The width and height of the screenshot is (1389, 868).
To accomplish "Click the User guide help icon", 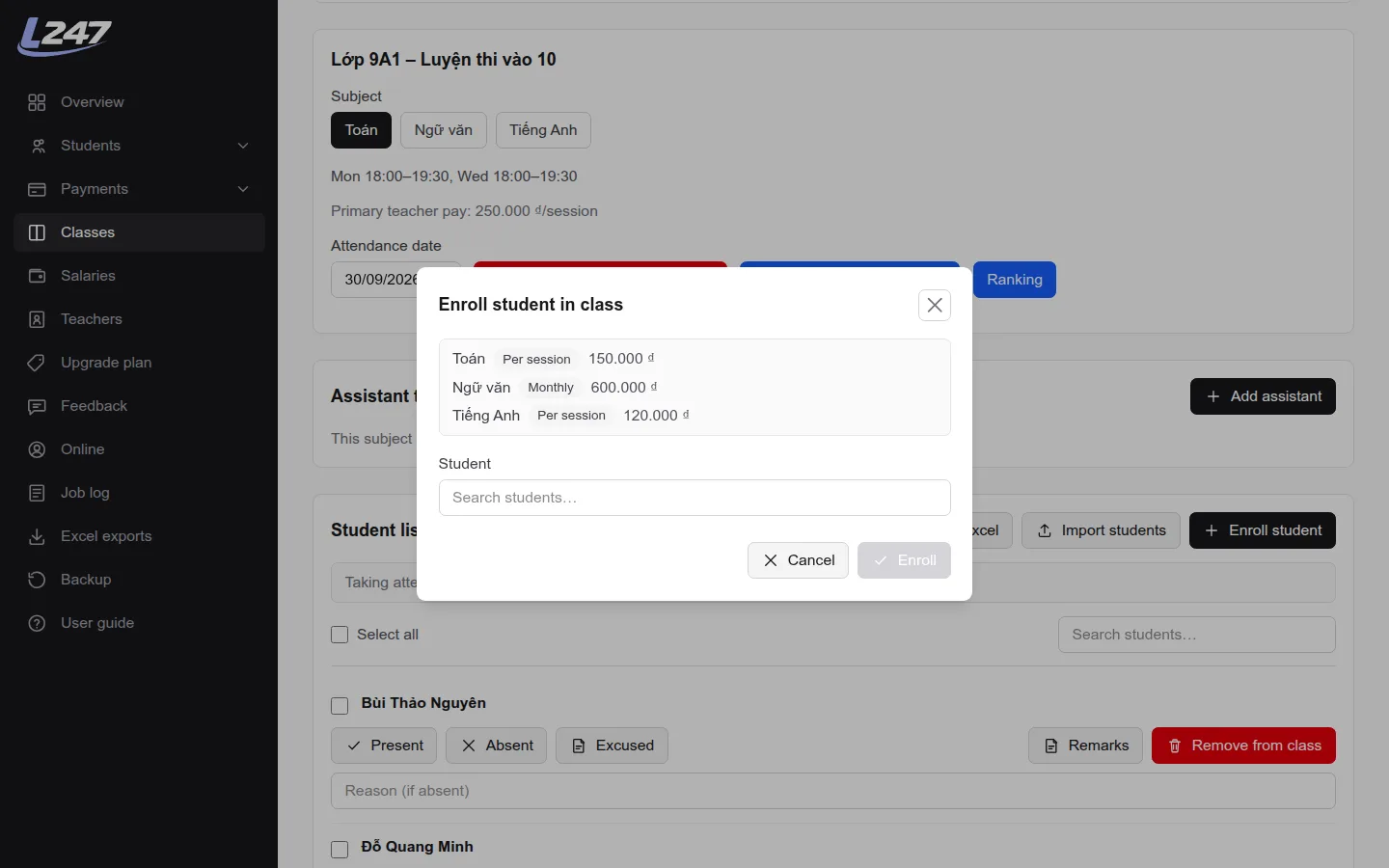I will 37,623.
